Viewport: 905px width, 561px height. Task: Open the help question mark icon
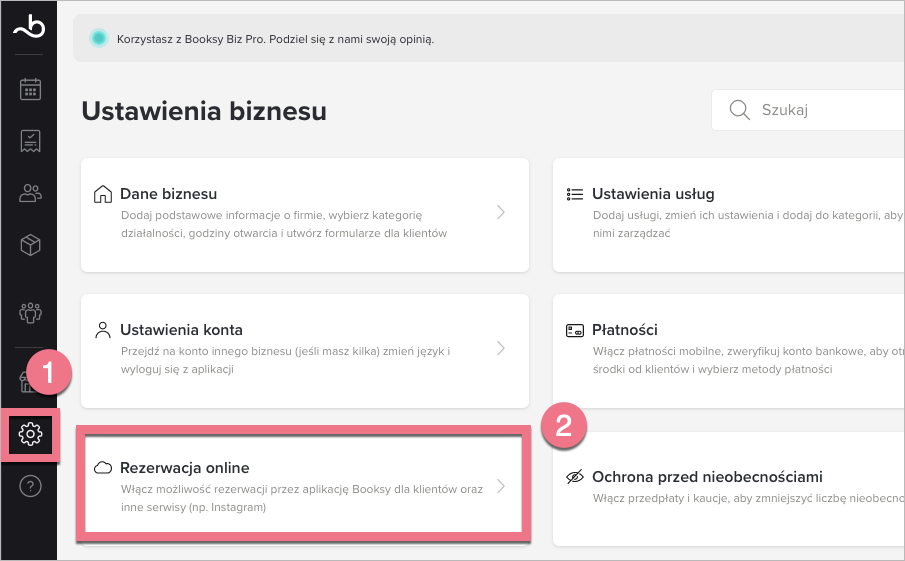click(30, 487)
